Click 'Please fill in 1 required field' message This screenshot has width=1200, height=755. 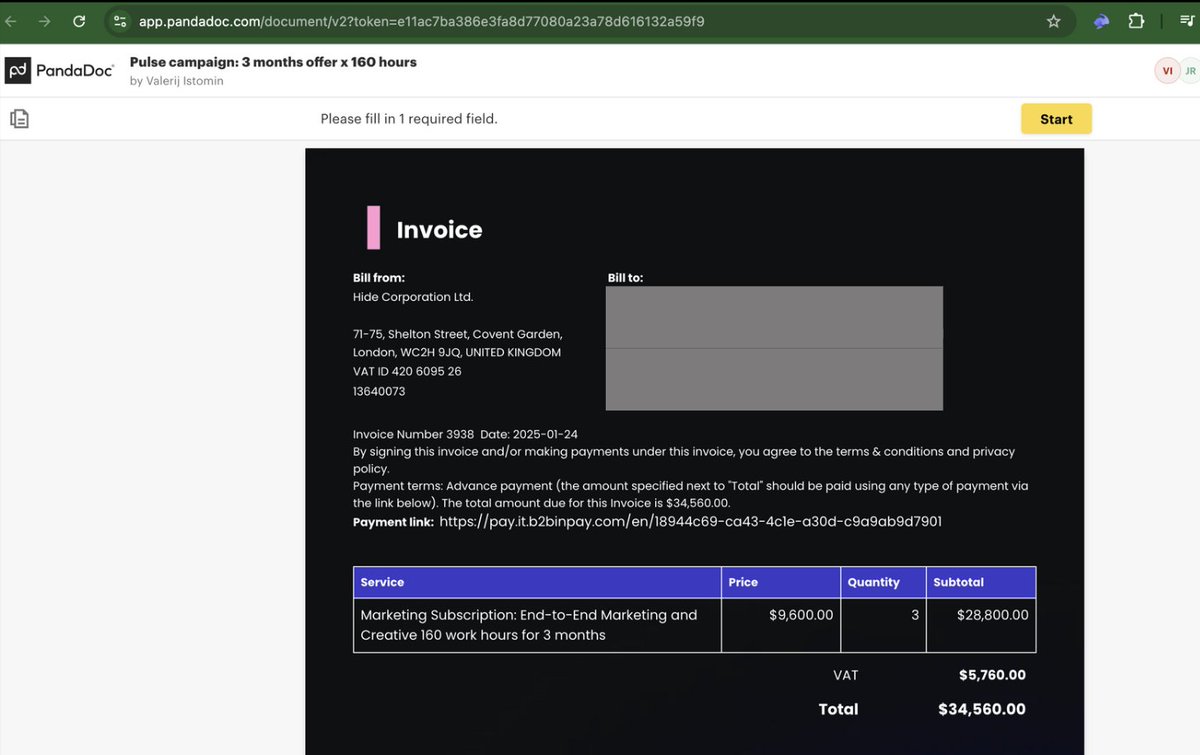coord(409,119)
